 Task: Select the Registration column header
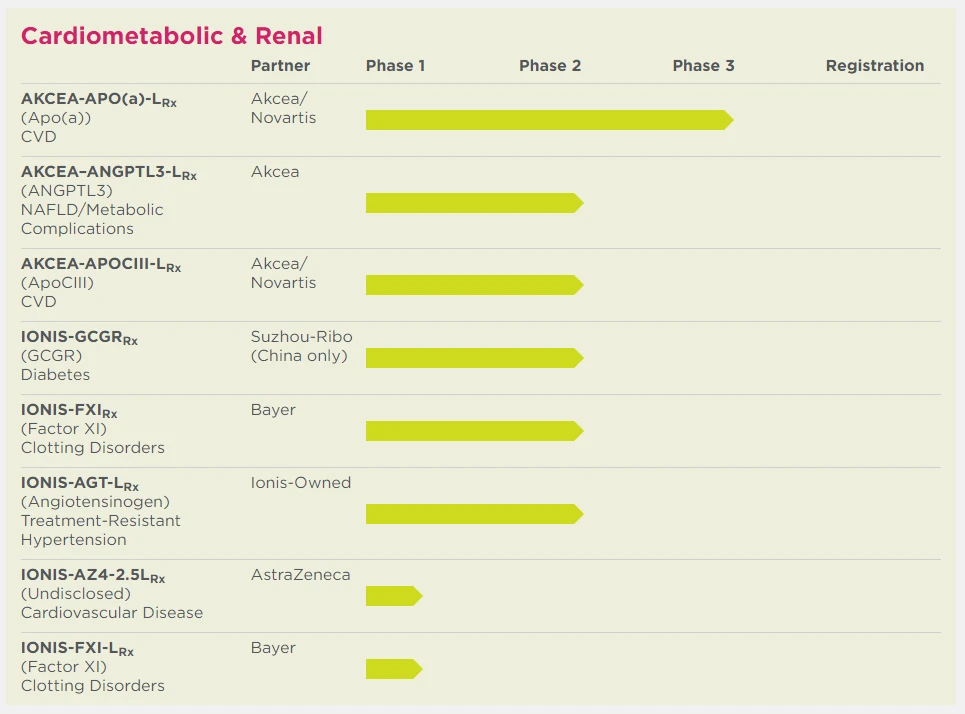click(x=874, y=66)
